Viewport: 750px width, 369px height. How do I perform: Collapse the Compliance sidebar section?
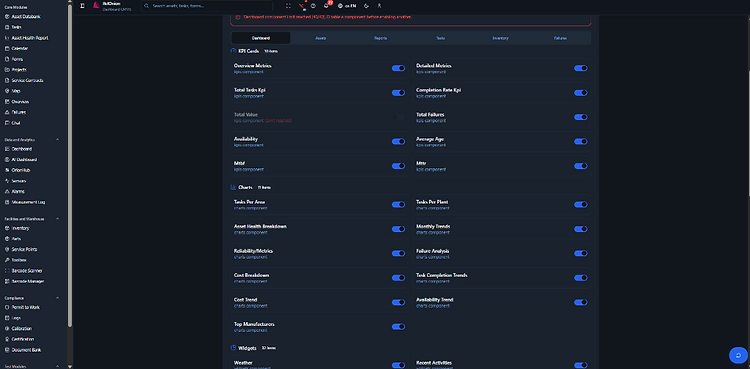tap(58, 298)
